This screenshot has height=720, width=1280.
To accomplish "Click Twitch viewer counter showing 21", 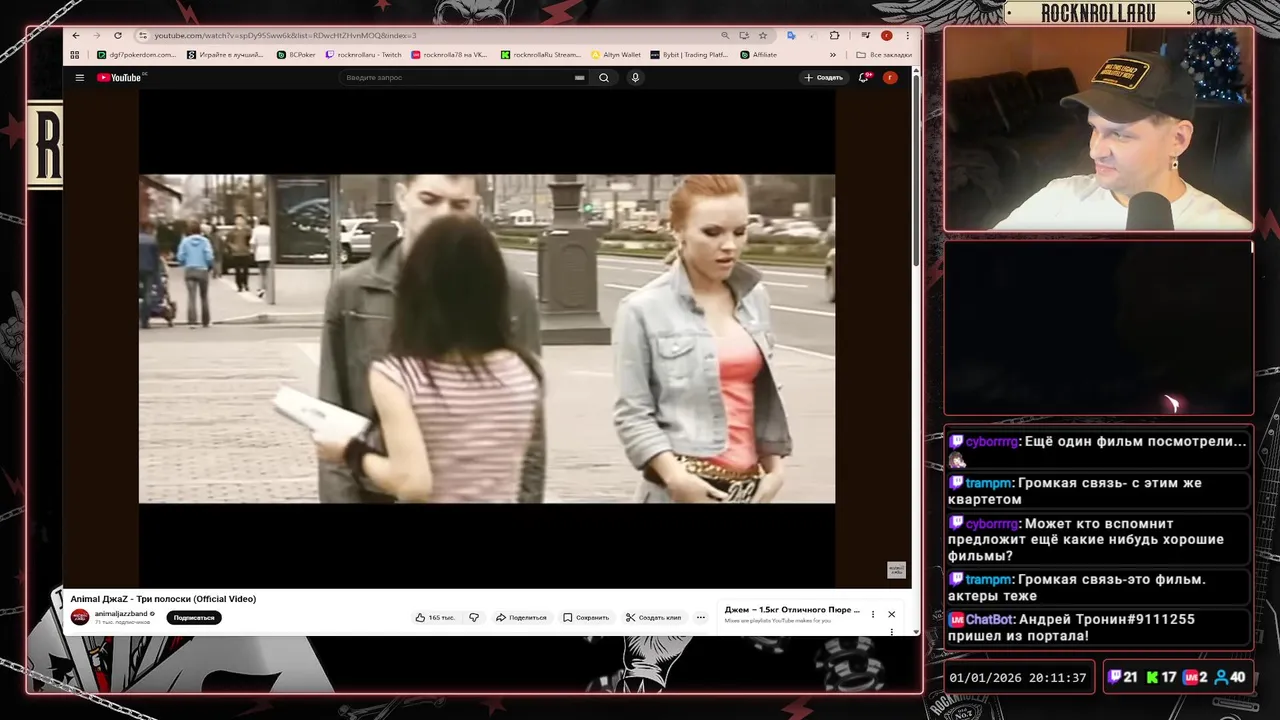I will 1123,677.
